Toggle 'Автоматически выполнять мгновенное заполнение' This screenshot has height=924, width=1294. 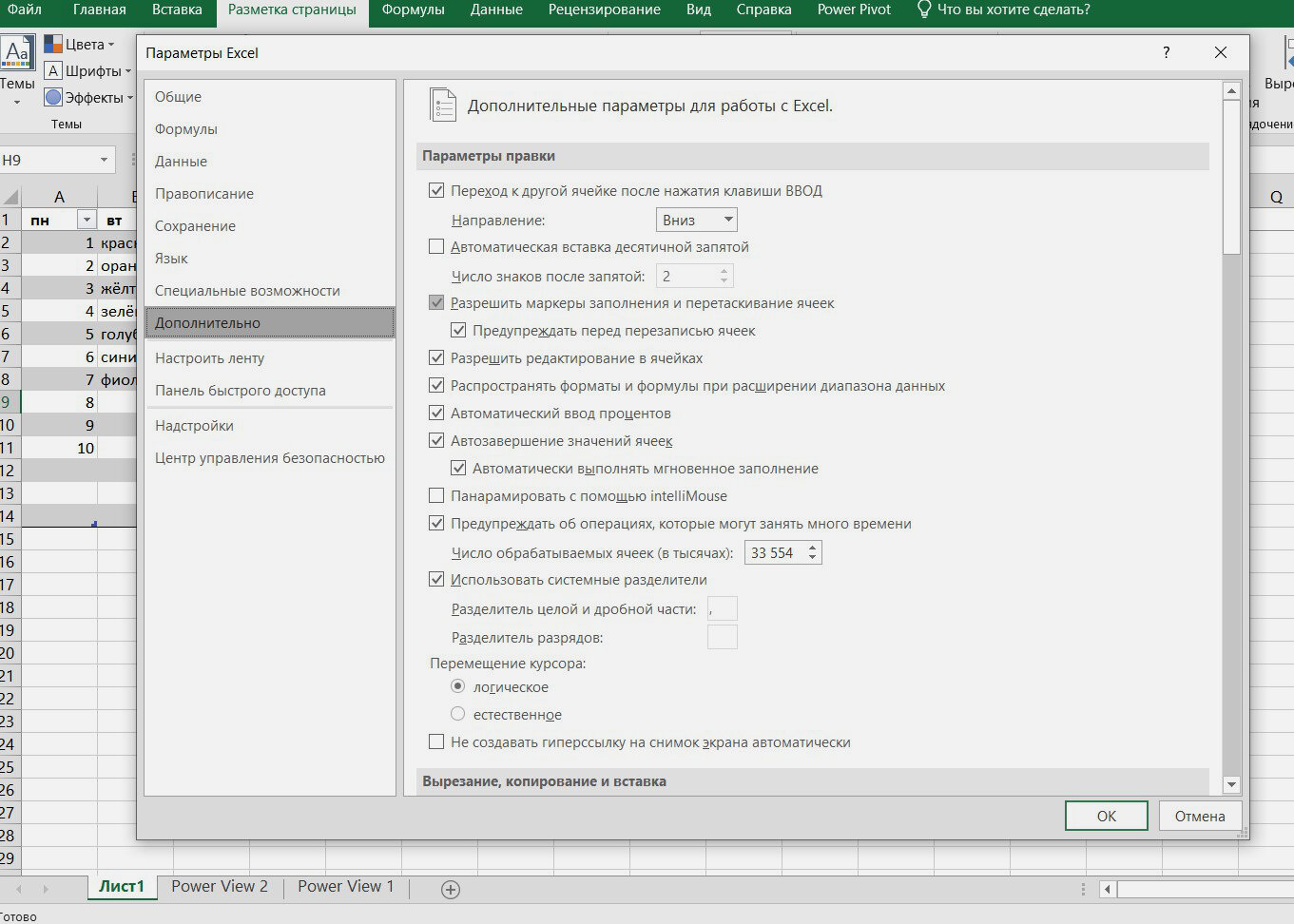pyautogui.click(x=458, y=469)
